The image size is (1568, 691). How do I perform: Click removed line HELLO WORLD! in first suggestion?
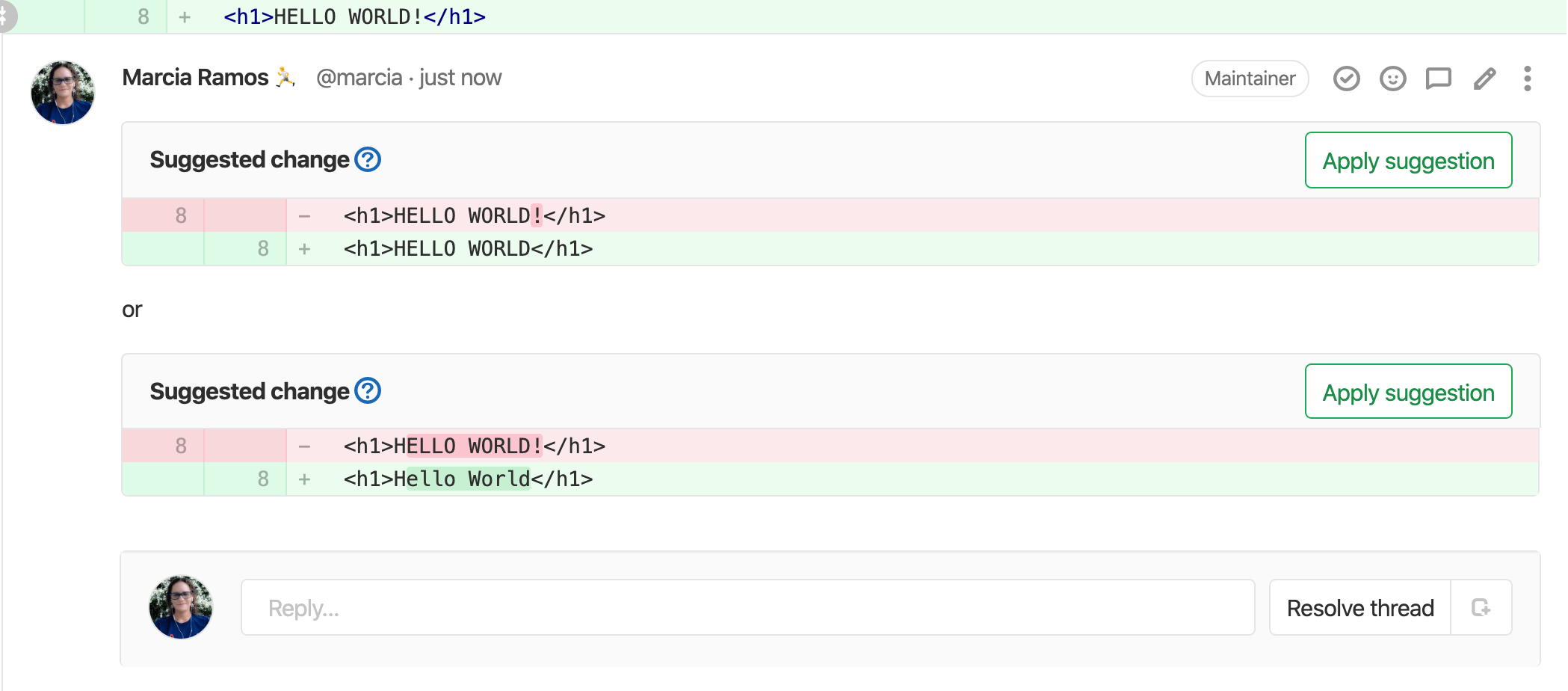click(474, 215)
